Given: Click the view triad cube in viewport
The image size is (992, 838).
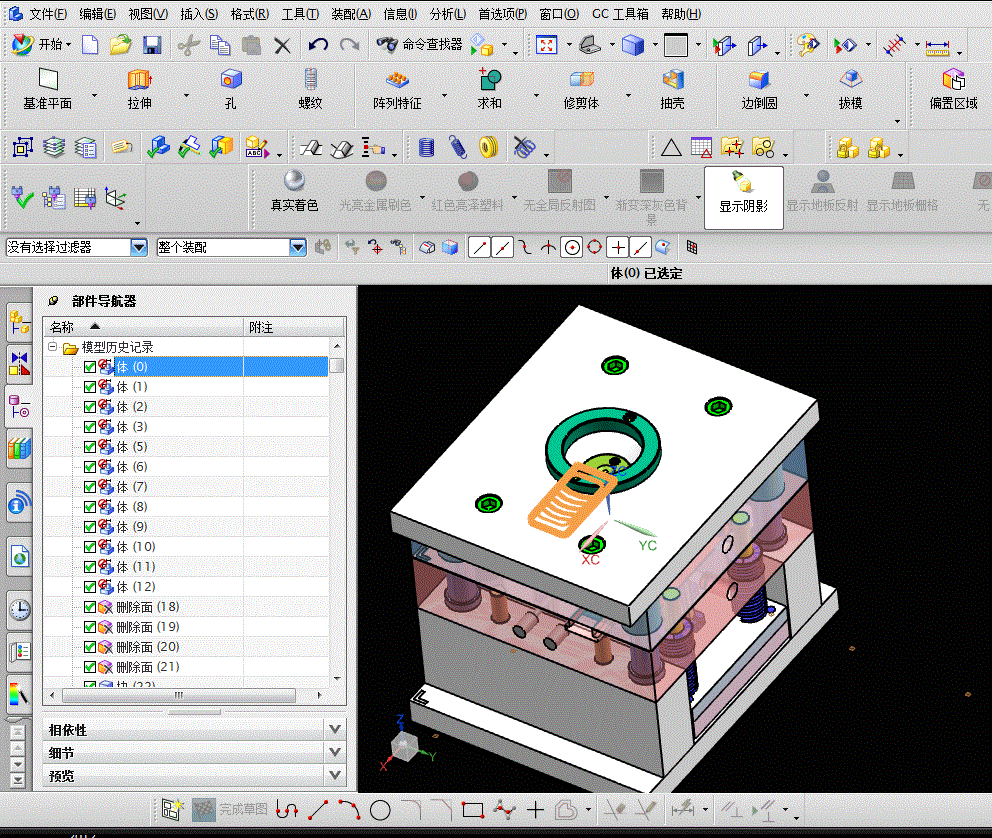Looking at the screenshot, I should point(403,746).
